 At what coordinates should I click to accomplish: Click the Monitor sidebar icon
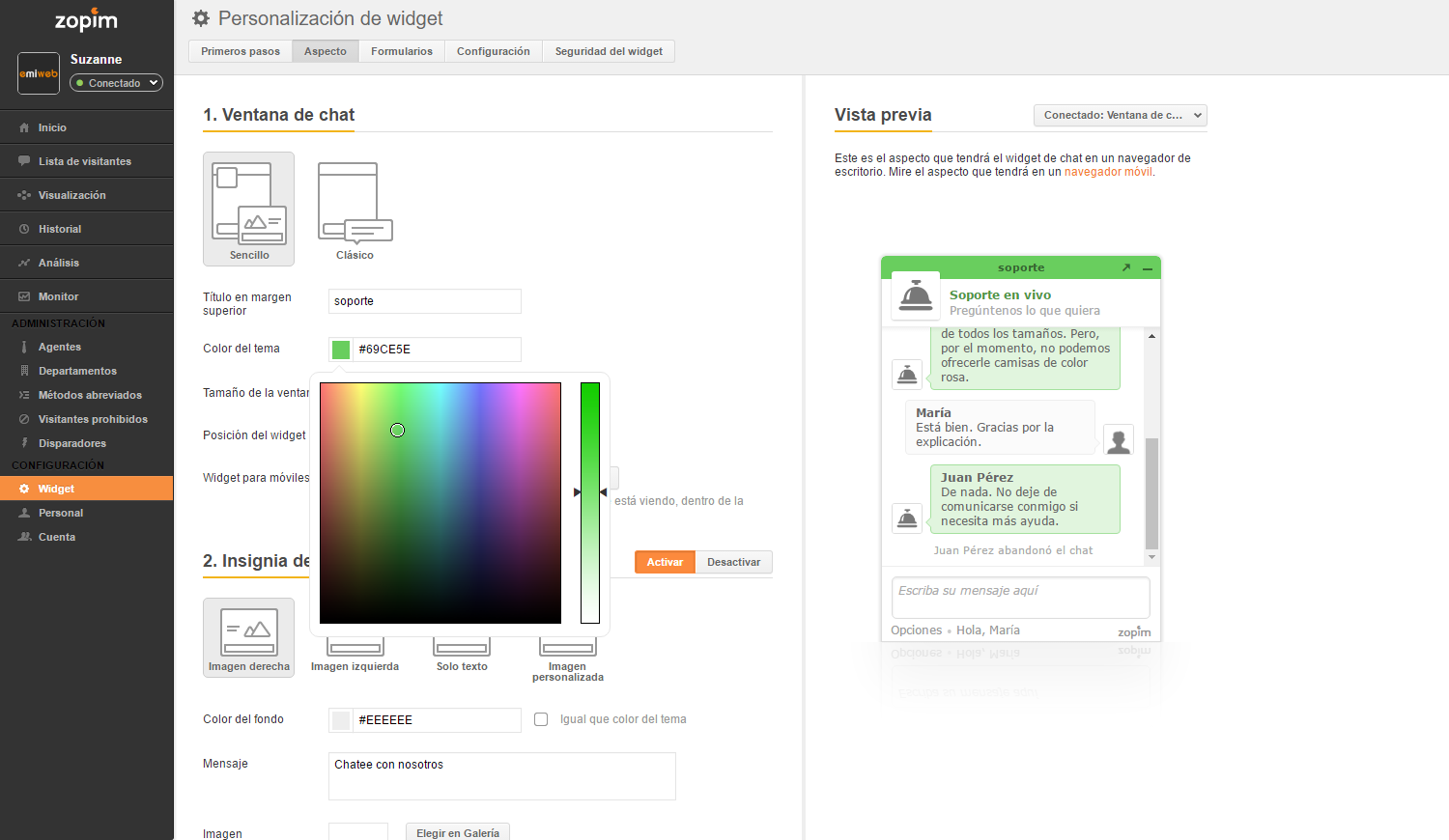click(24, 296)
